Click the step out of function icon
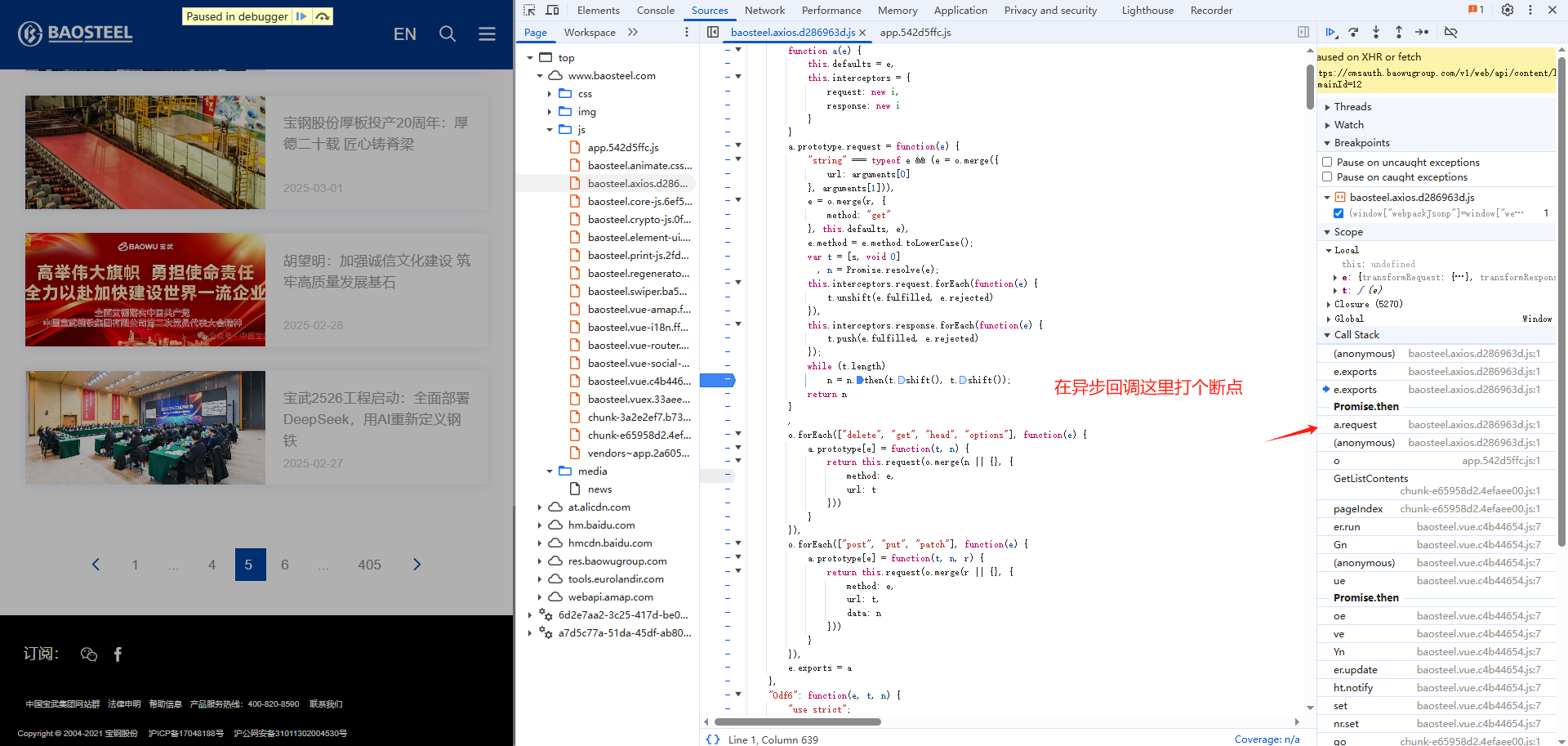The height and width of the screenshot is (746, 1568). point(1399,32)
